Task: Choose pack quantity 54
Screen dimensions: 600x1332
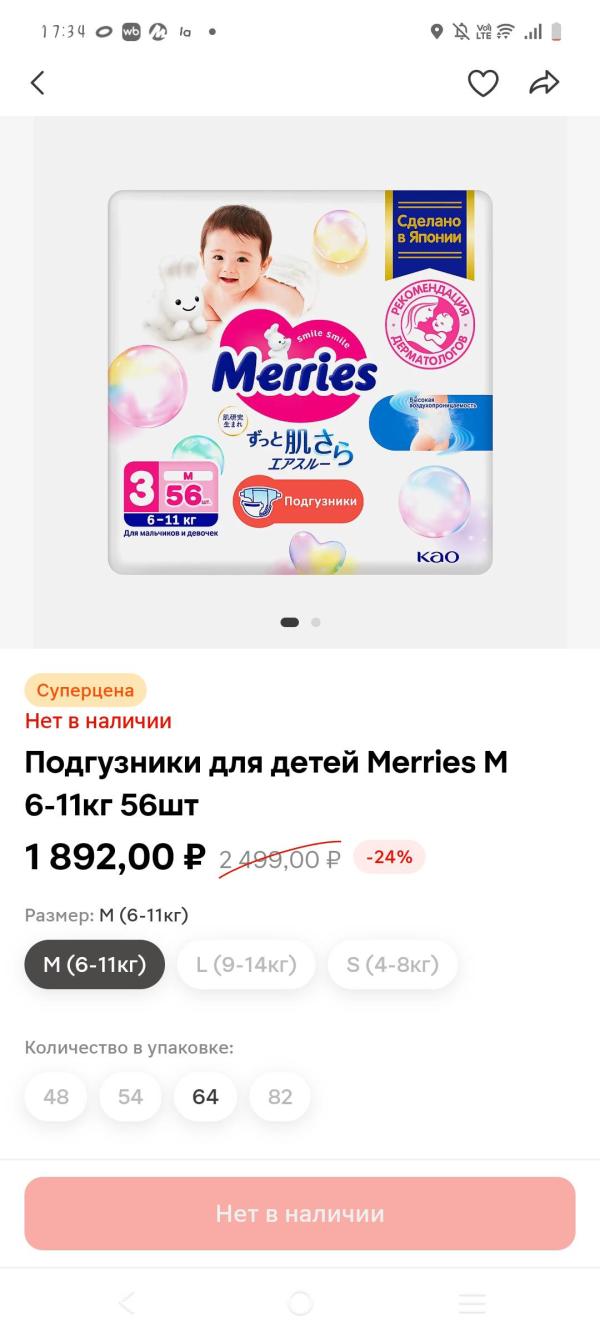Action: tap(130, 1096)
